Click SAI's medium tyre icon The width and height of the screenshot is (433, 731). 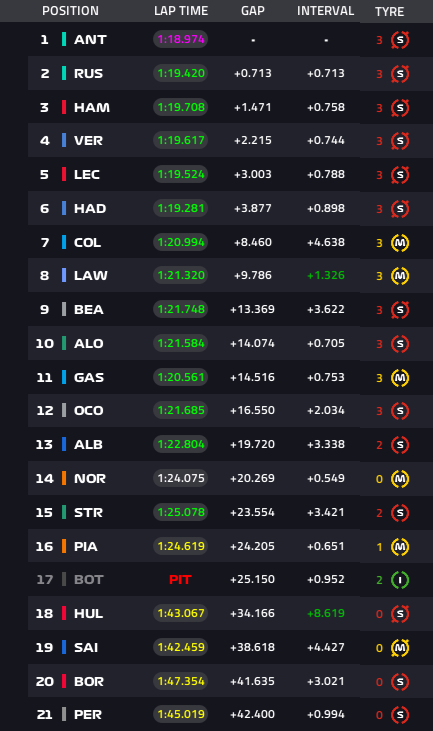click(400, 648)
